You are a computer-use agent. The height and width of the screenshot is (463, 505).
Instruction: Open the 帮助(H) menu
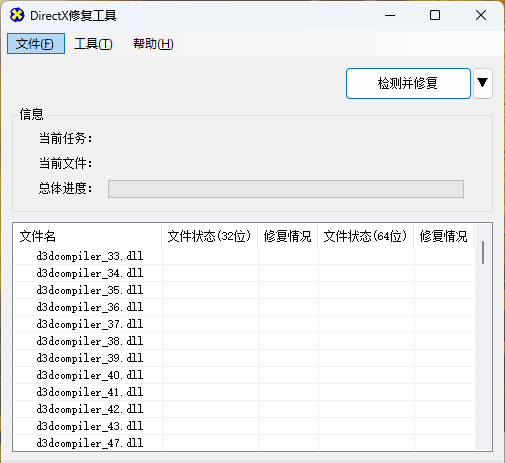pyautogui.click(x=153, y=44)
